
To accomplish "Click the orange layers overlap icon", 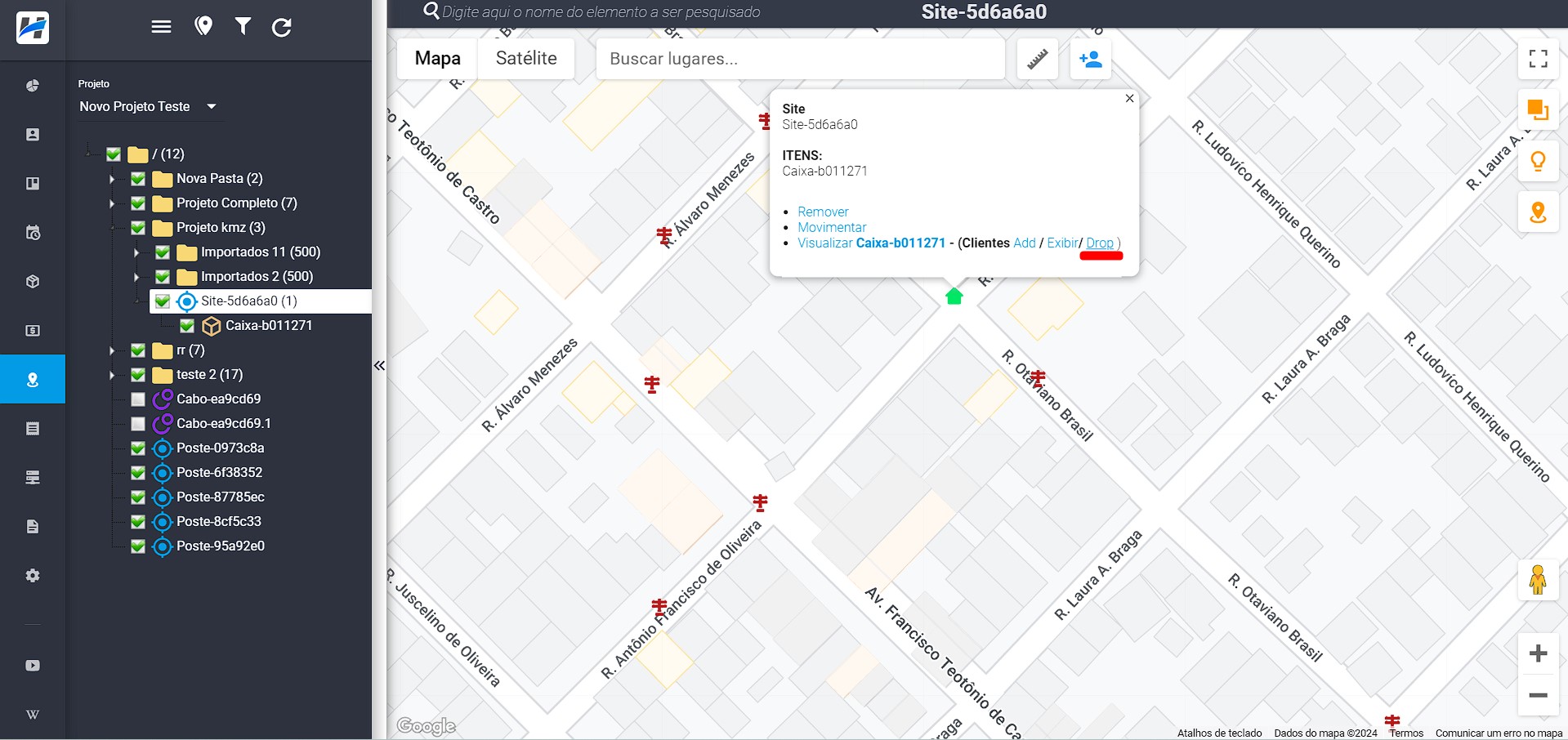I will pos(1539,110).
